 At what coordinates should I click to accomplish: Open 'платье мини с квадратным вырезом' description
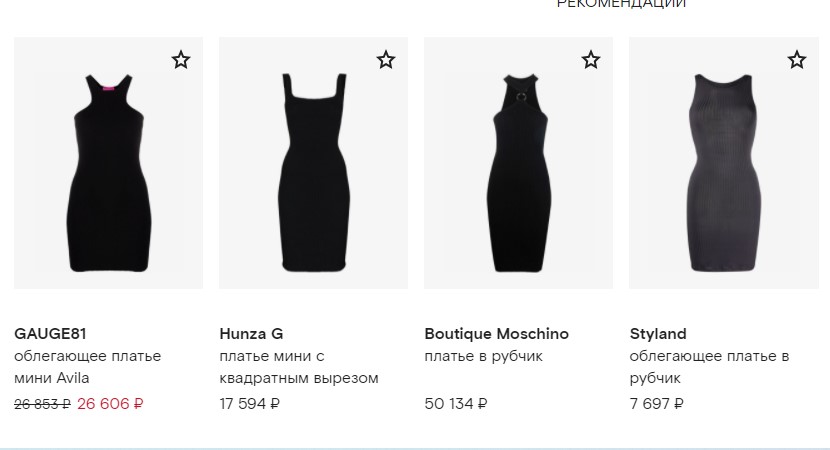tap(299, 367)
